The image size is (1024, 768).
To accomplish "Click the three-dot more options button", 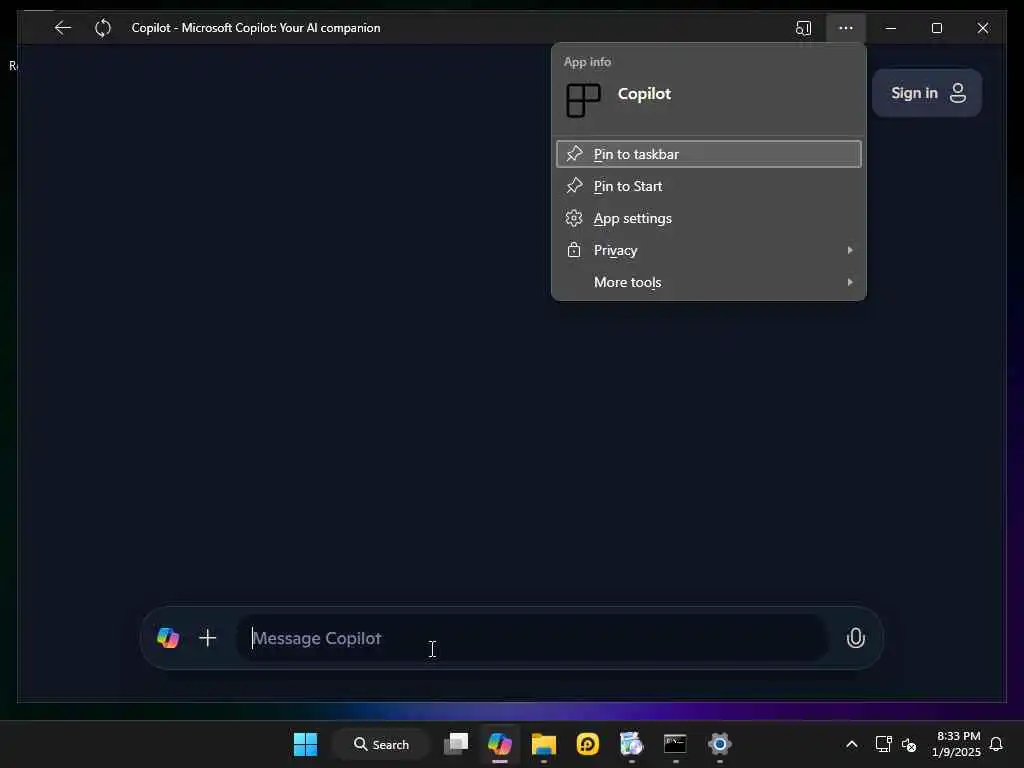I will point(846,28).
